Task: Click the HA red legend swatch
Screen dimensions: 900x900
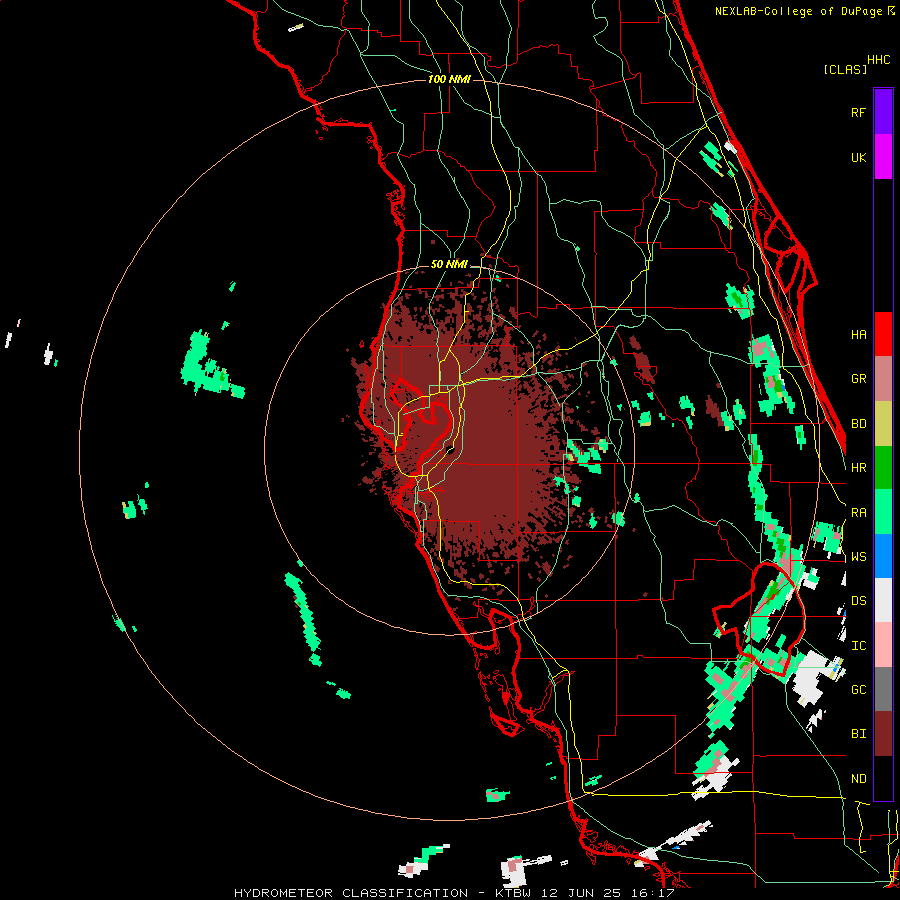Action: [x=883, y=334]
